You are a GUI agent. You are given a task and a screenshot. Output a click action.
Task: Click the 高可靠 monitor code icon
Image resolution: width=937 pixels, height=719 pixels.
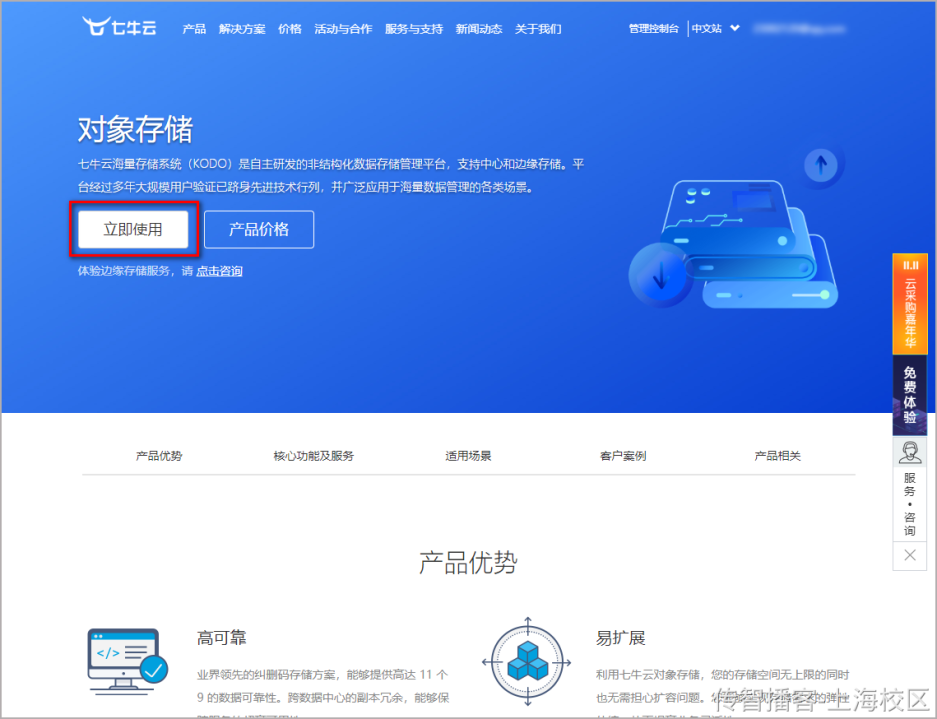(128, 660)
